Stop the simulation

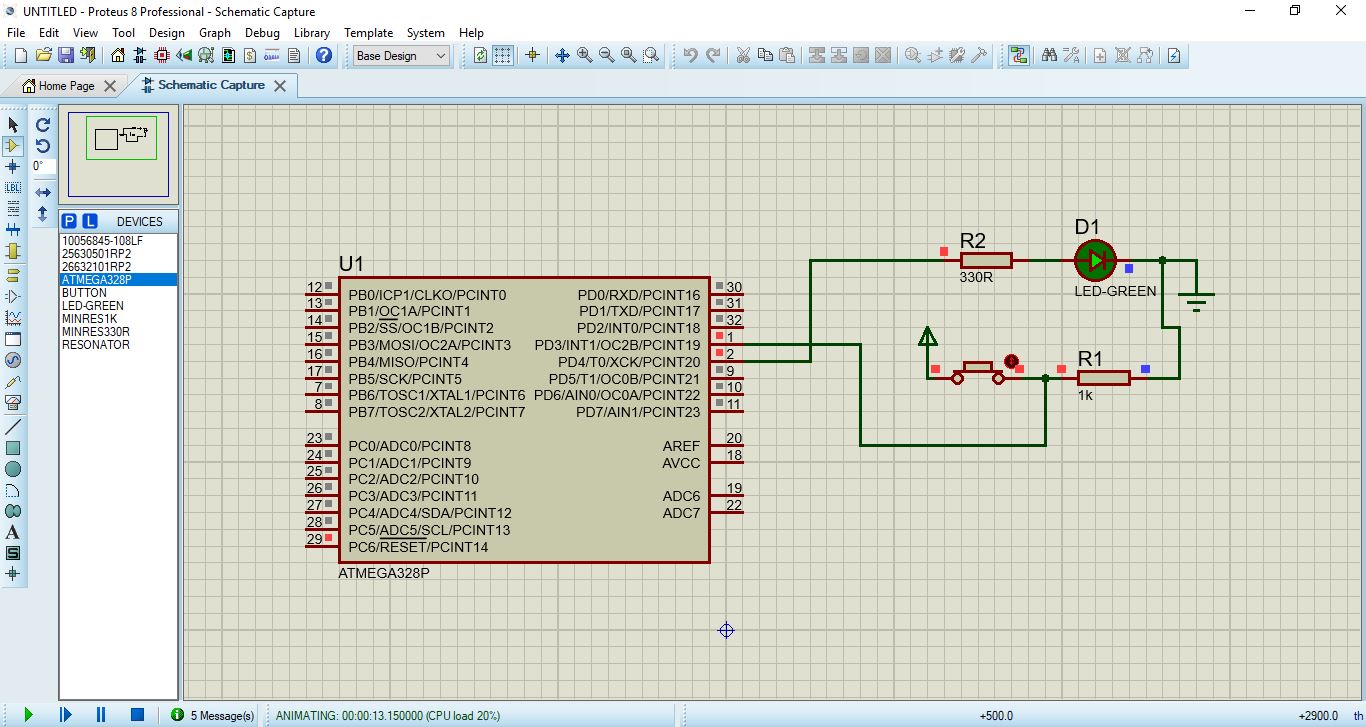(137, 714)
